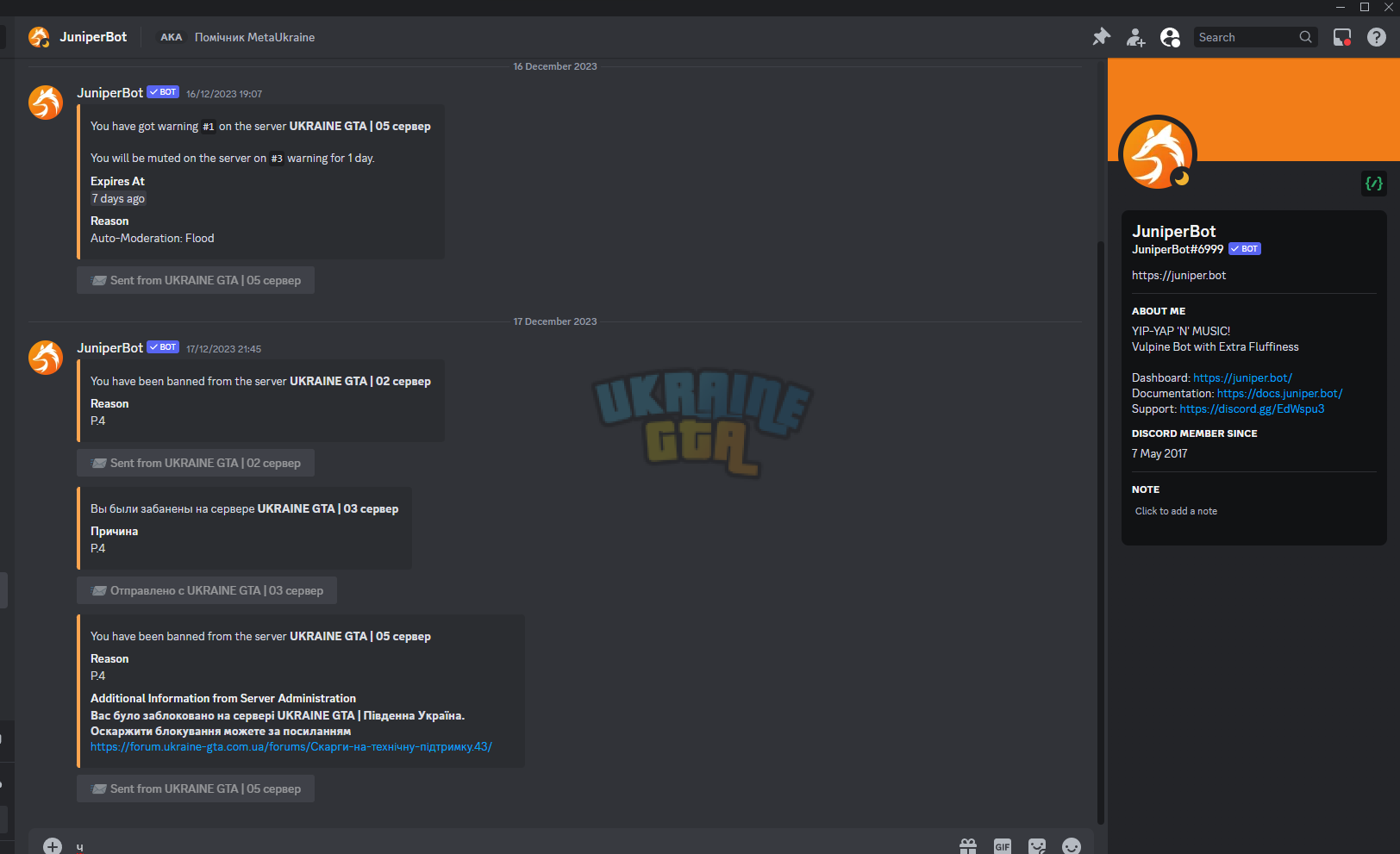The height and width of the screenshot is (854, 1400).
Task: Click 'Отправлено с UKRAINE GTA | 03 сервер' button
Action: [207, 590]
